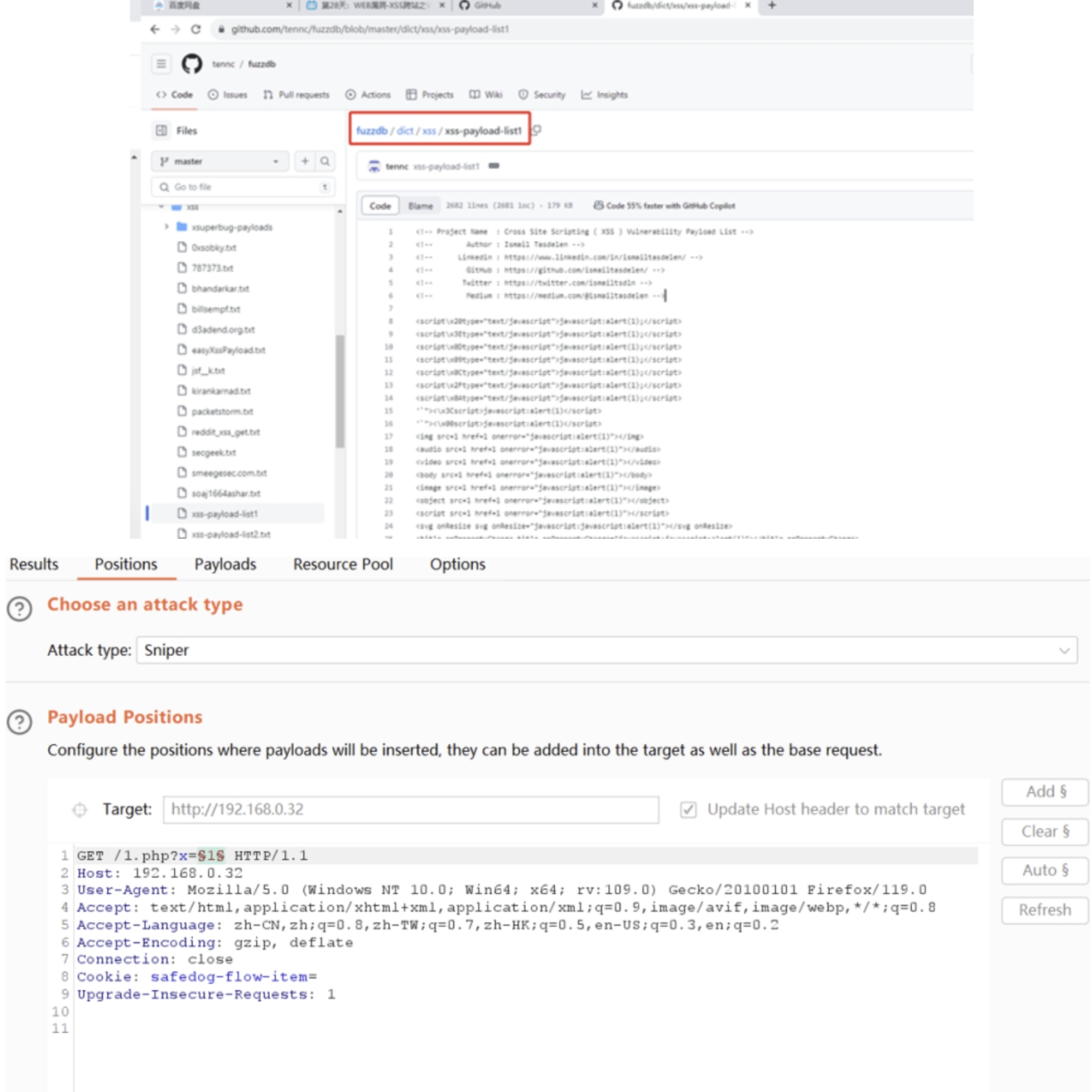
Task: Open the Projects tab
Action: [x=430, y=95]
